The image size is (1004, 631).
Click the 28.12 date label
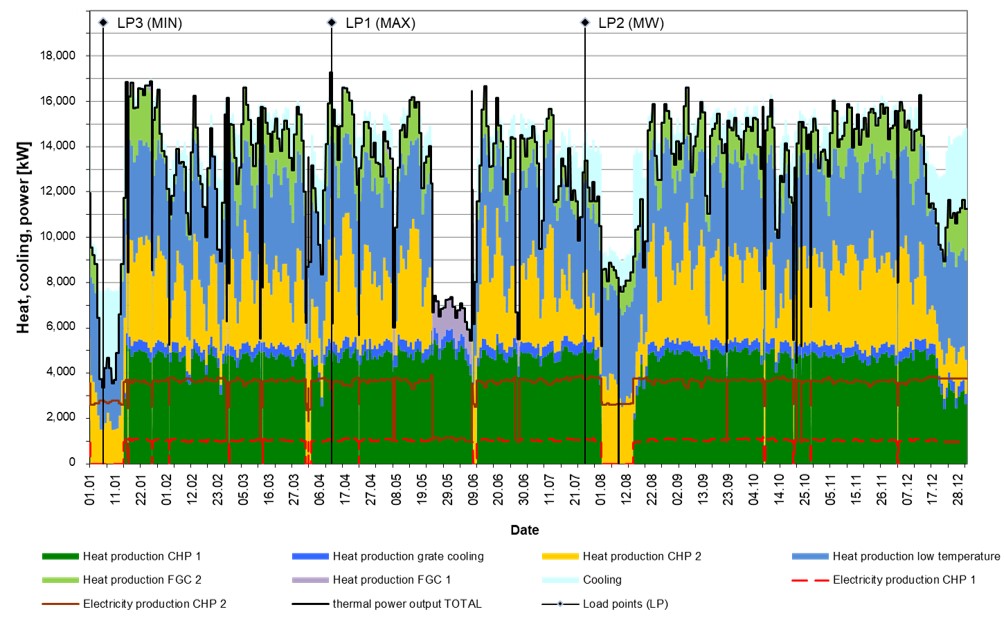958,489
